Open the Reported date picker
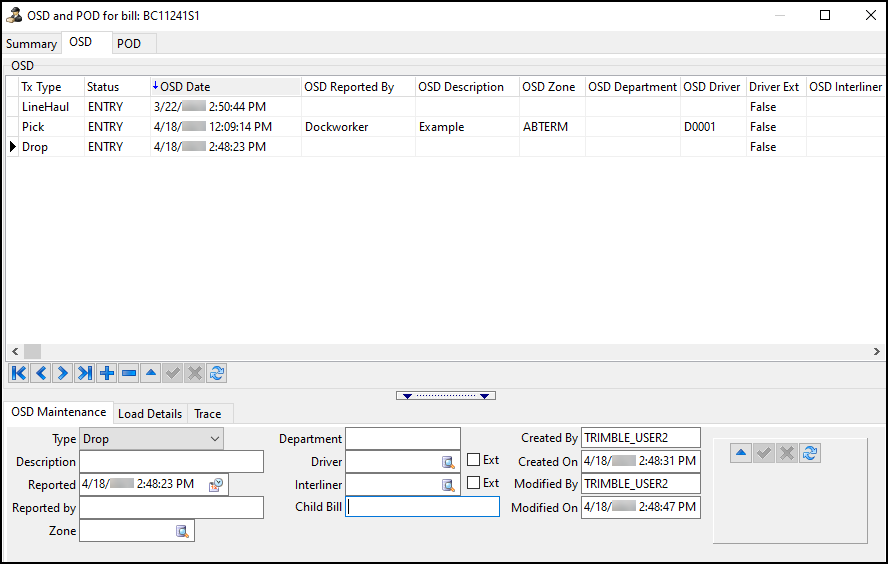The image size is (888, 564). pos(216,485)
